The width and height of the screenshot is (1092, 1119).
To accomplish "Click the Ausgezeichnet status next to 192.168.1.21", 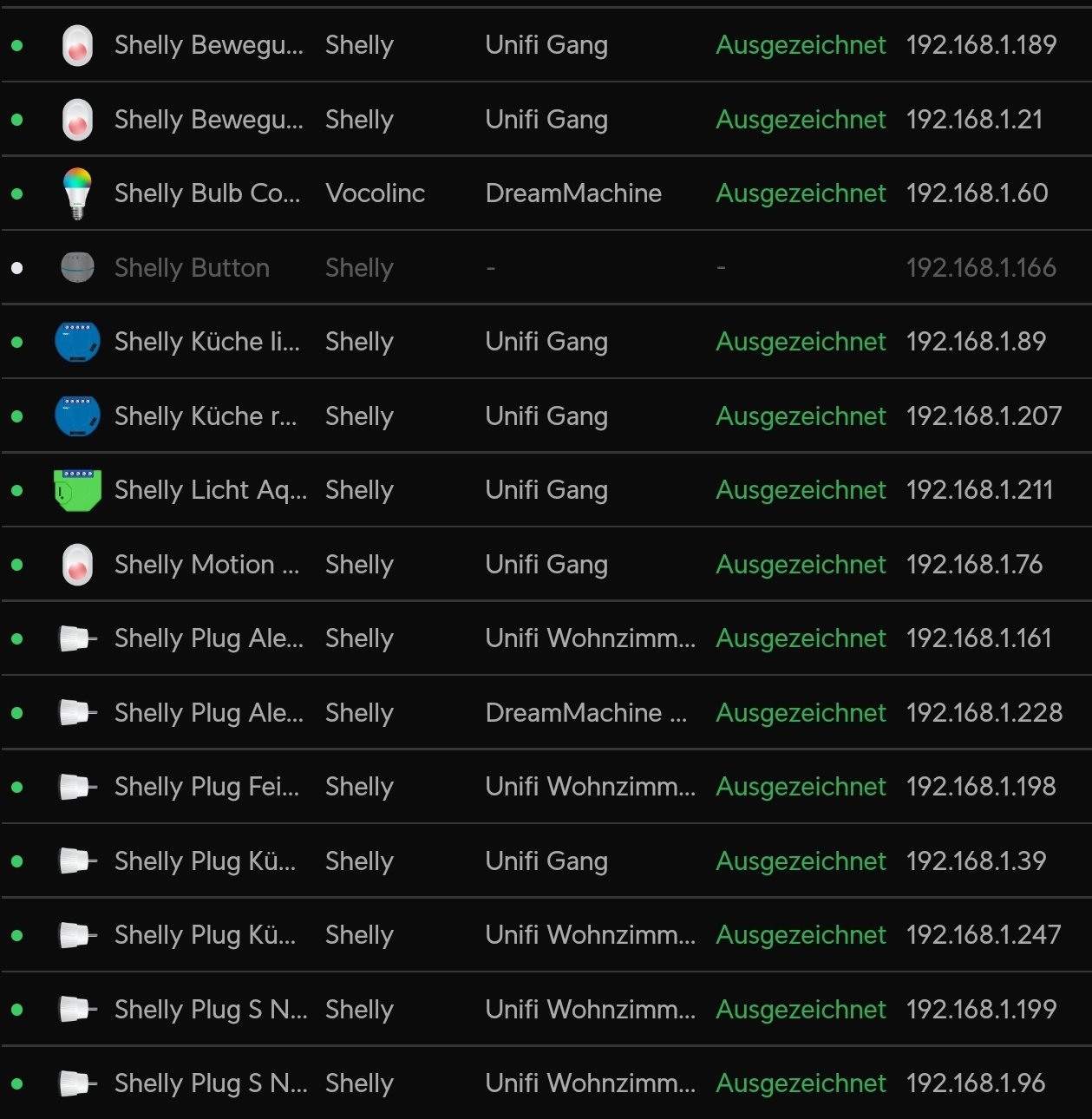I will pyautogui.click(x=800, y=119).
